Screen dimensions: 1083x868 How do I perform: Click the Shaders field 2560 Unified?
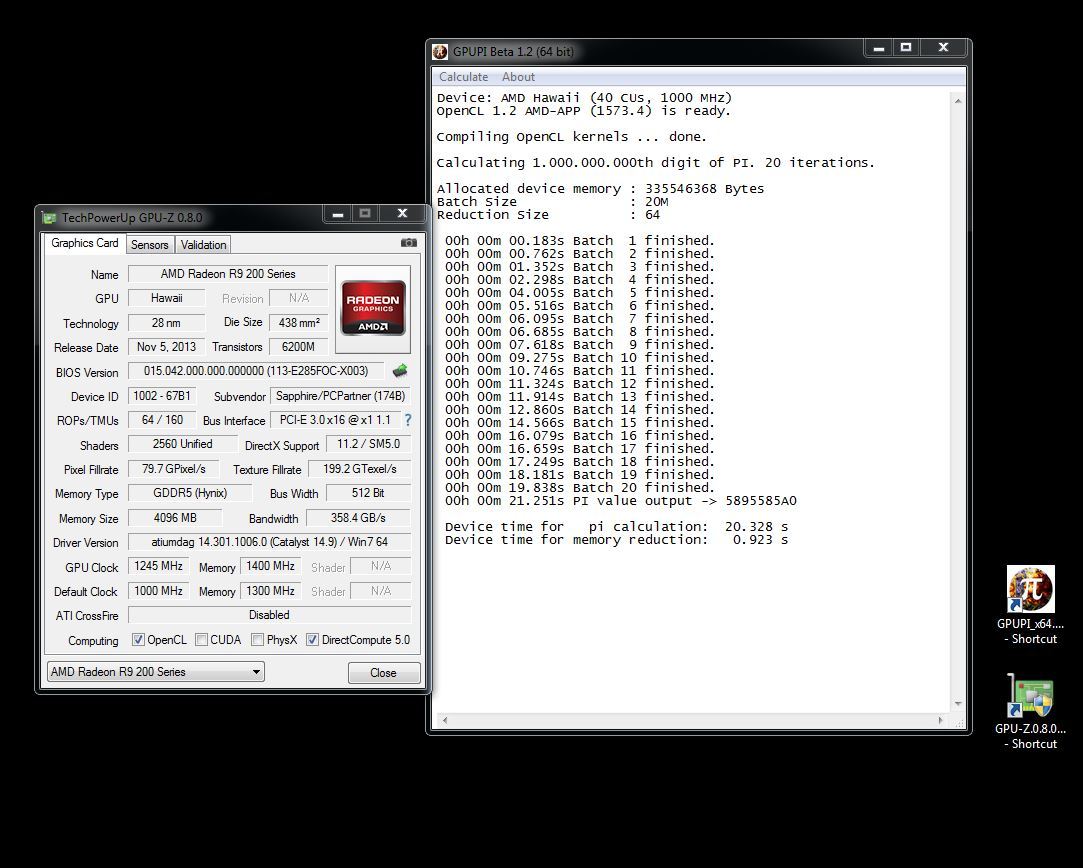point(182,444)
